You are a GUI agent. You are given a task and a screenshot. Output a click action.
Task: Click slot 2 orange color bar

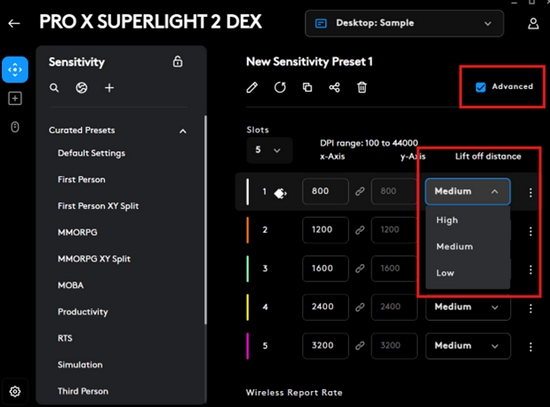(248, 230)
